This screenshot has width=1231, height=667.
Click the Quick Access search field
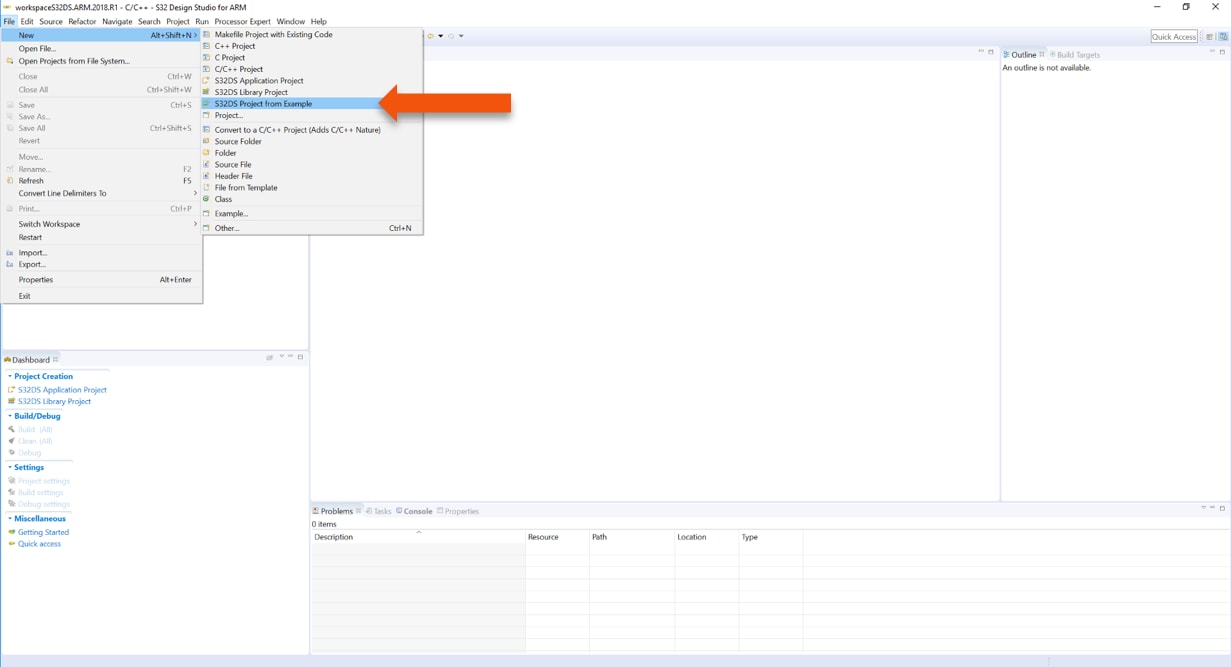pos(1174,37)
